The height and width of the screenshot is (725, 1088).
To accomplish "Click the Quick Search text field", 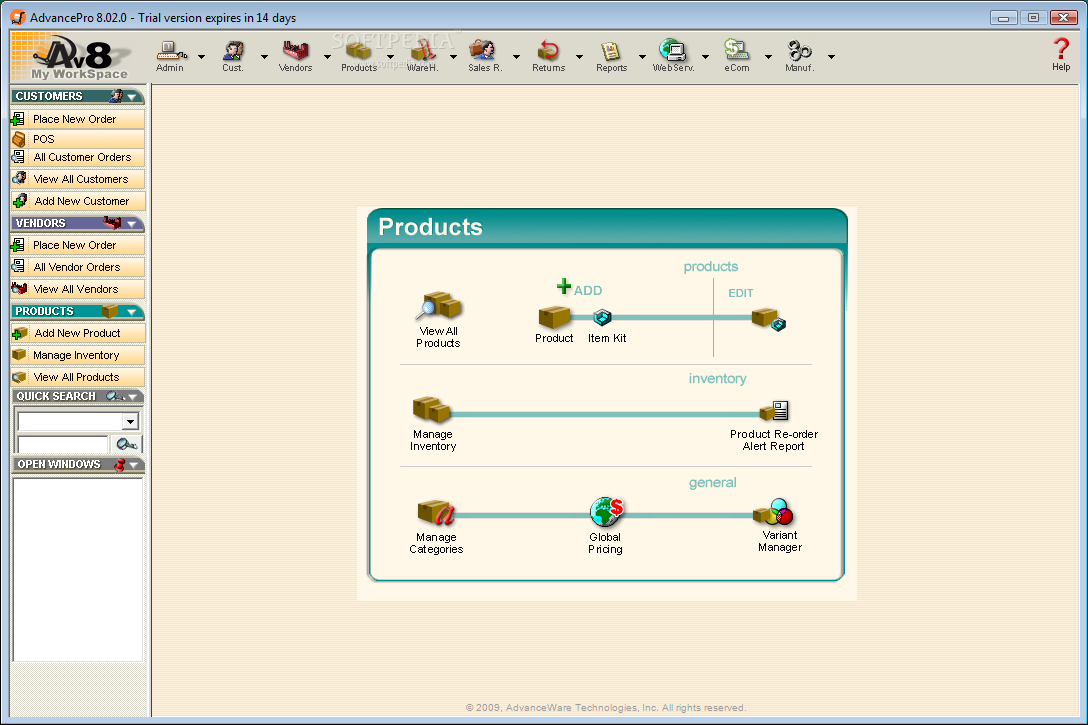I will click(x=62, y=444).
